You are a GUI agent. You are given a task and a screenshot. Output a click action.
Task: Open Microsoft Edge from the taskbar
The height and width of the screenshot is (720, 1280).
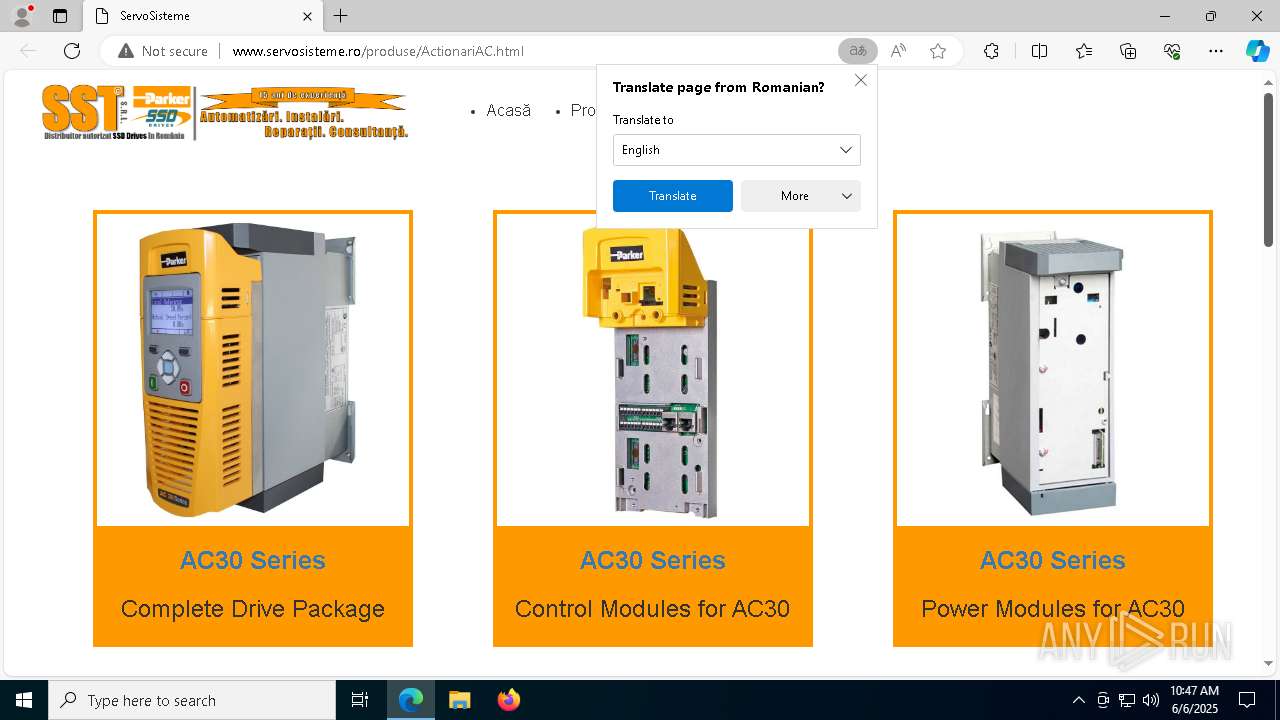coord(411,700)
